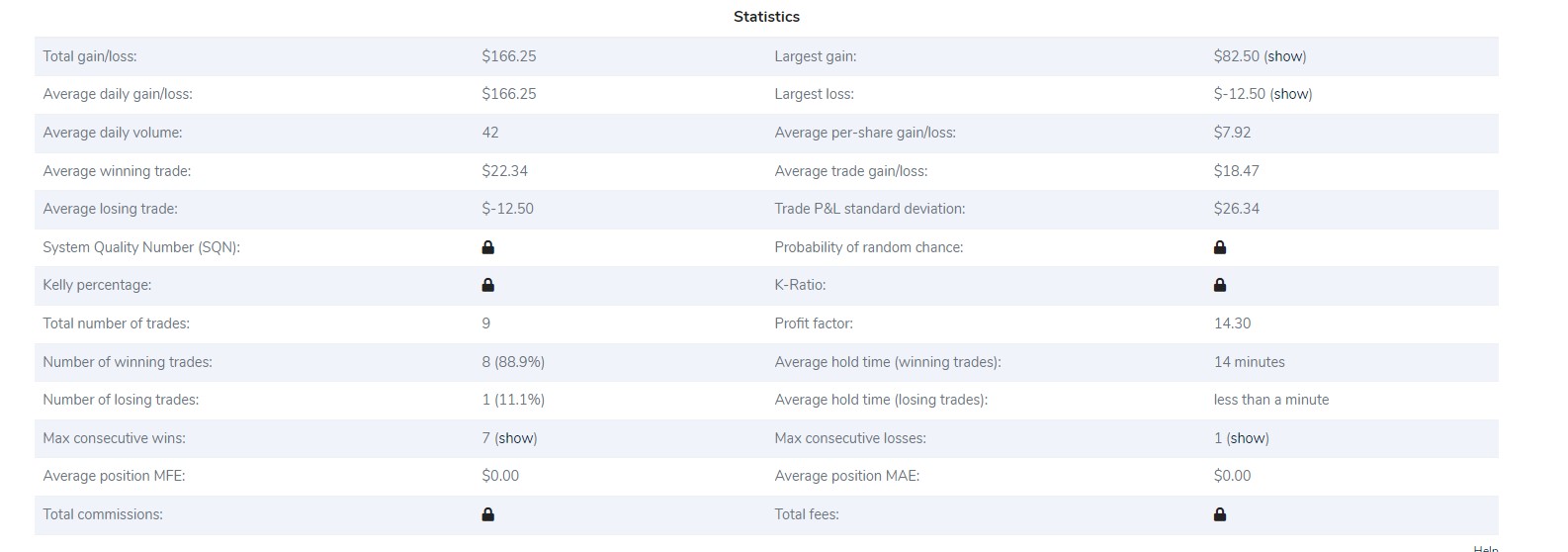
Task: Click the Trade P&L standard deviation label
Action: [870, 209]
